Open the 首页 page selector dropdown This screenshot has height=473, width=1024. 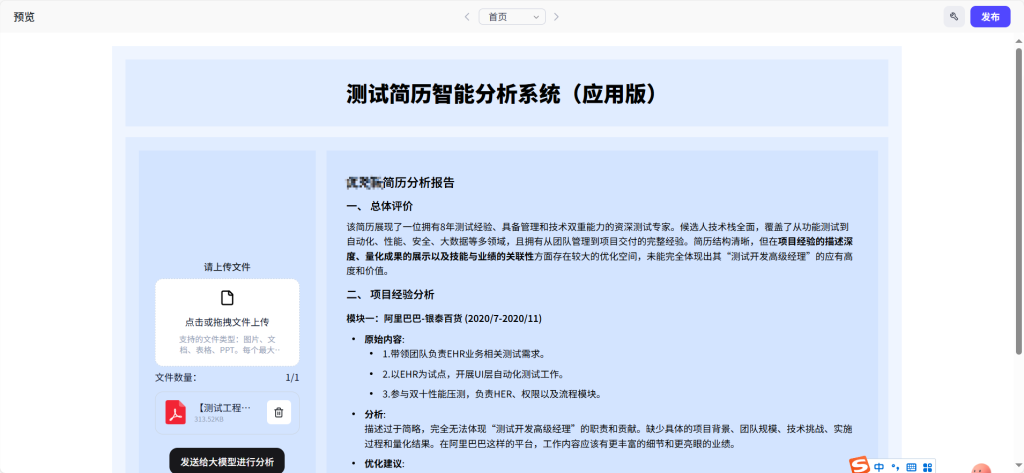[x=511, y=17]
